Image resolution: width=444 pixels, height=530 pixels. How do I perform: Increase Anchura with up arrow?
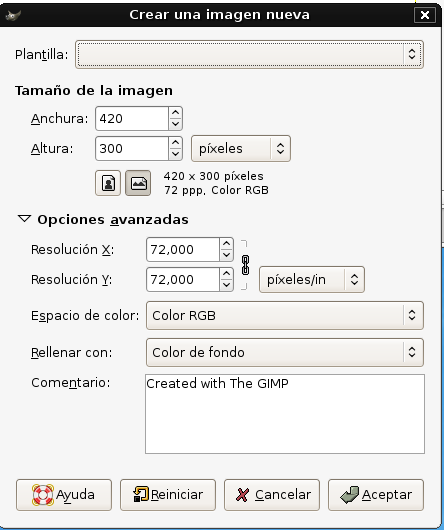(x=175, y=113)
